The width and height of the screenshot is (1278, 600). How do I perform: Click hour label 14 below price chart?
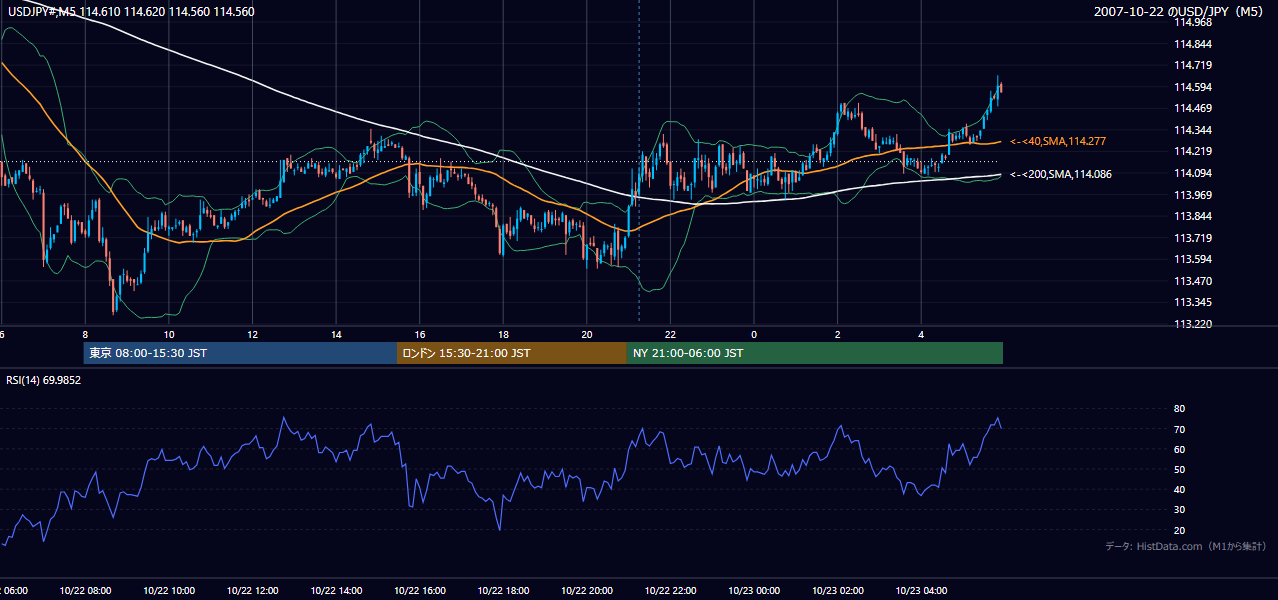point(336,334)
